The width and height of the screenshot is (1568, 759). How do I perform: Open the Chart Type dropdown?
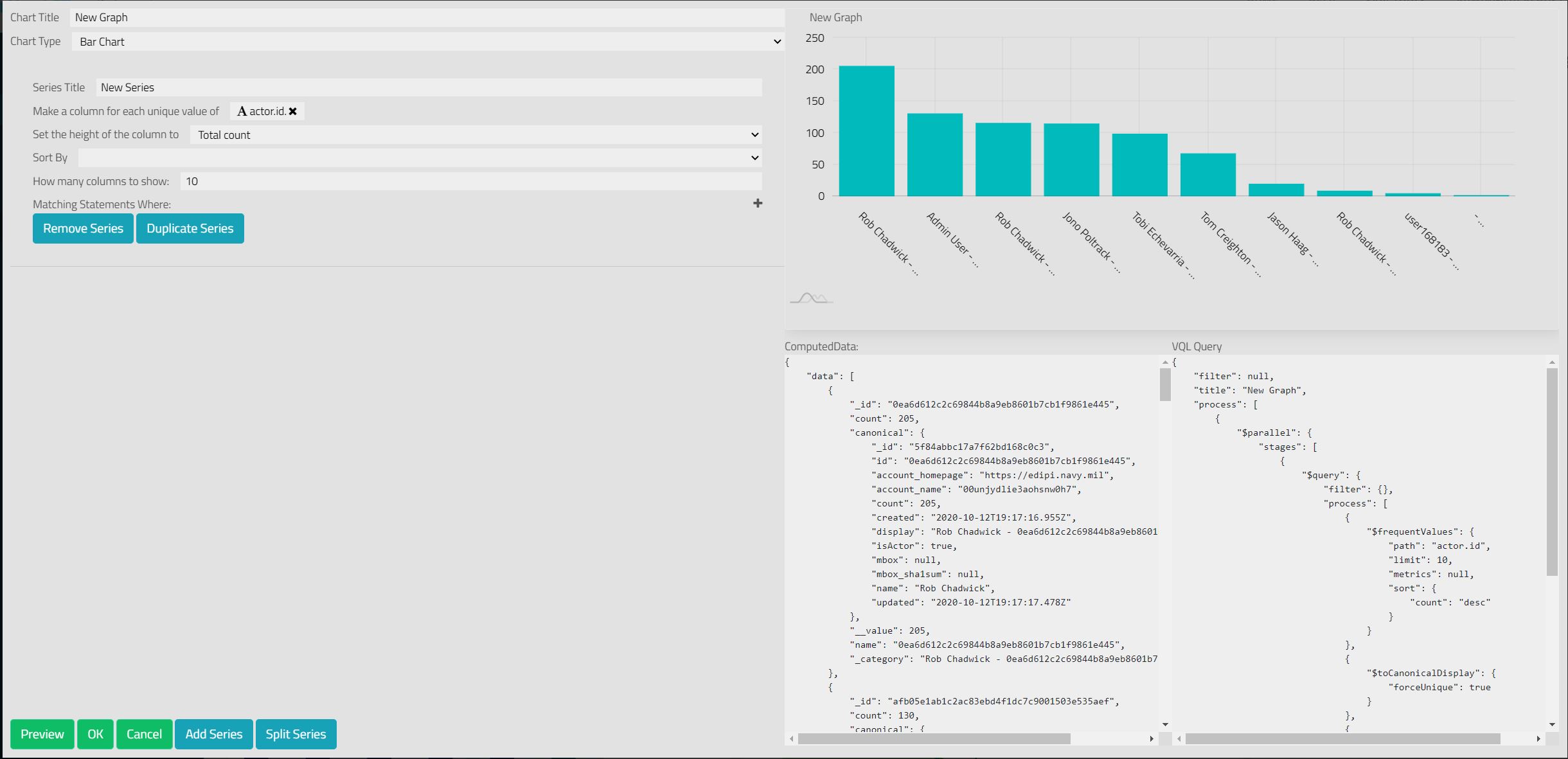[x=427, y=42]
